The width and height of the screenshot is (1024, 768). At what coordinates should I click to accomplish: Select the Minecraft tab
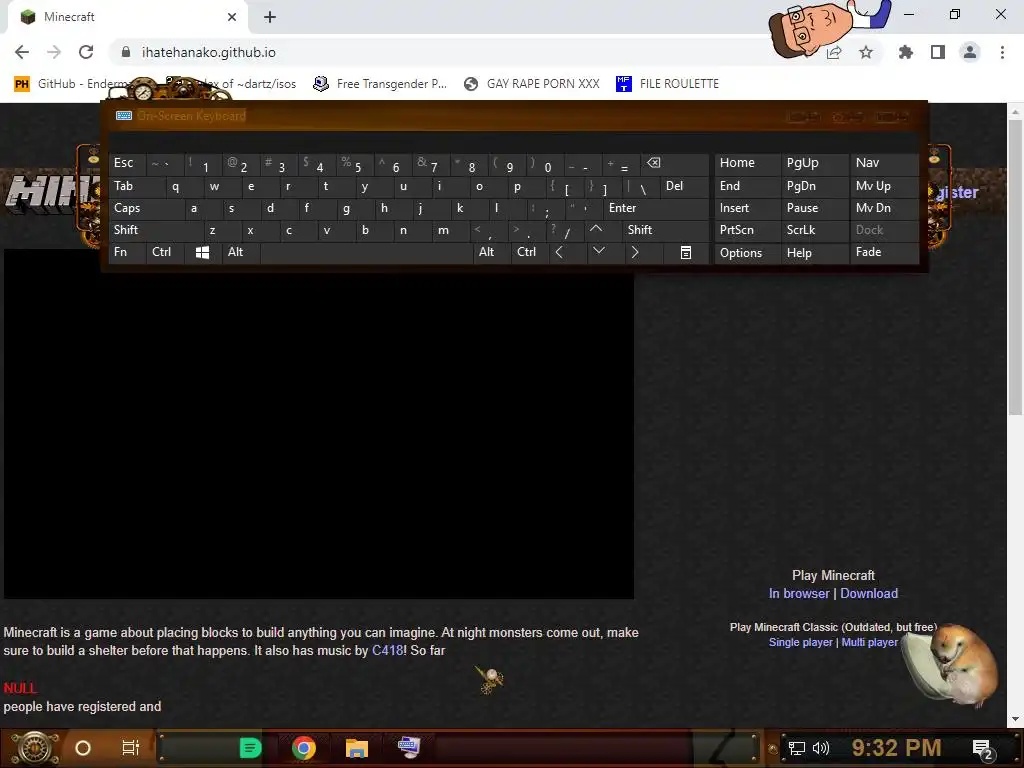point(127,17)
